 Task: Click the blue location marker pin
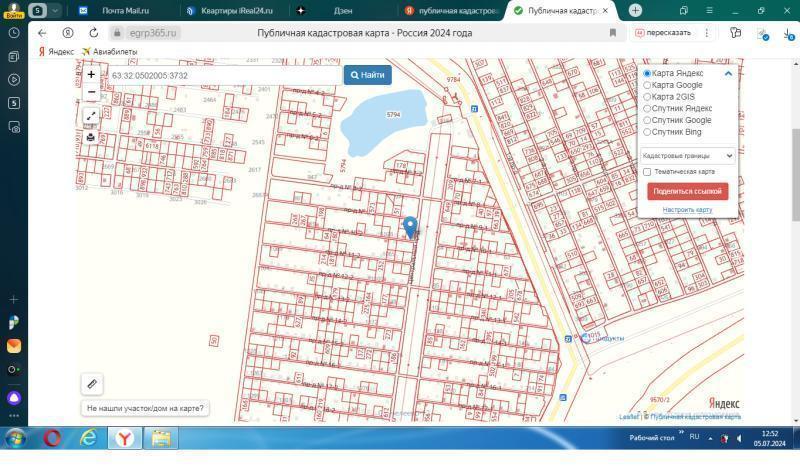tap(410, 226)
